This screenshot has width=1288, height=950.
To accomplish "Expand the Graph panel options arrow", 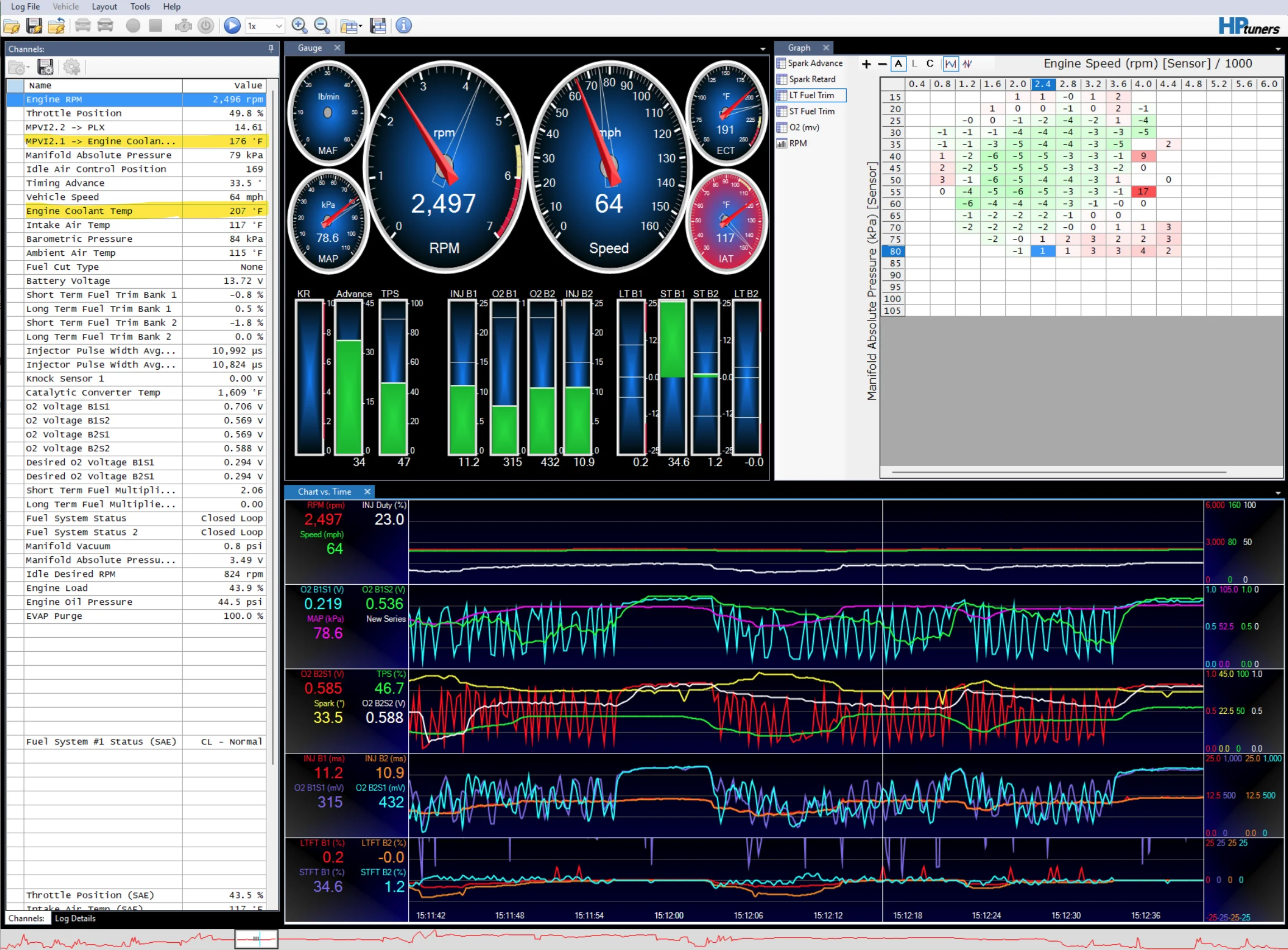I will (1278, 50).
